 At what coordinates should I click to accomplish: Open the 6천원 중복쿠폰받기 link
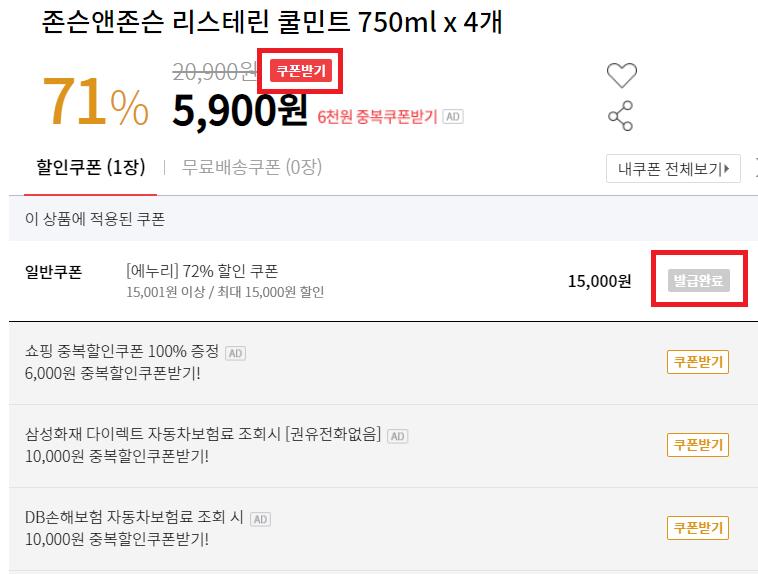377,116
